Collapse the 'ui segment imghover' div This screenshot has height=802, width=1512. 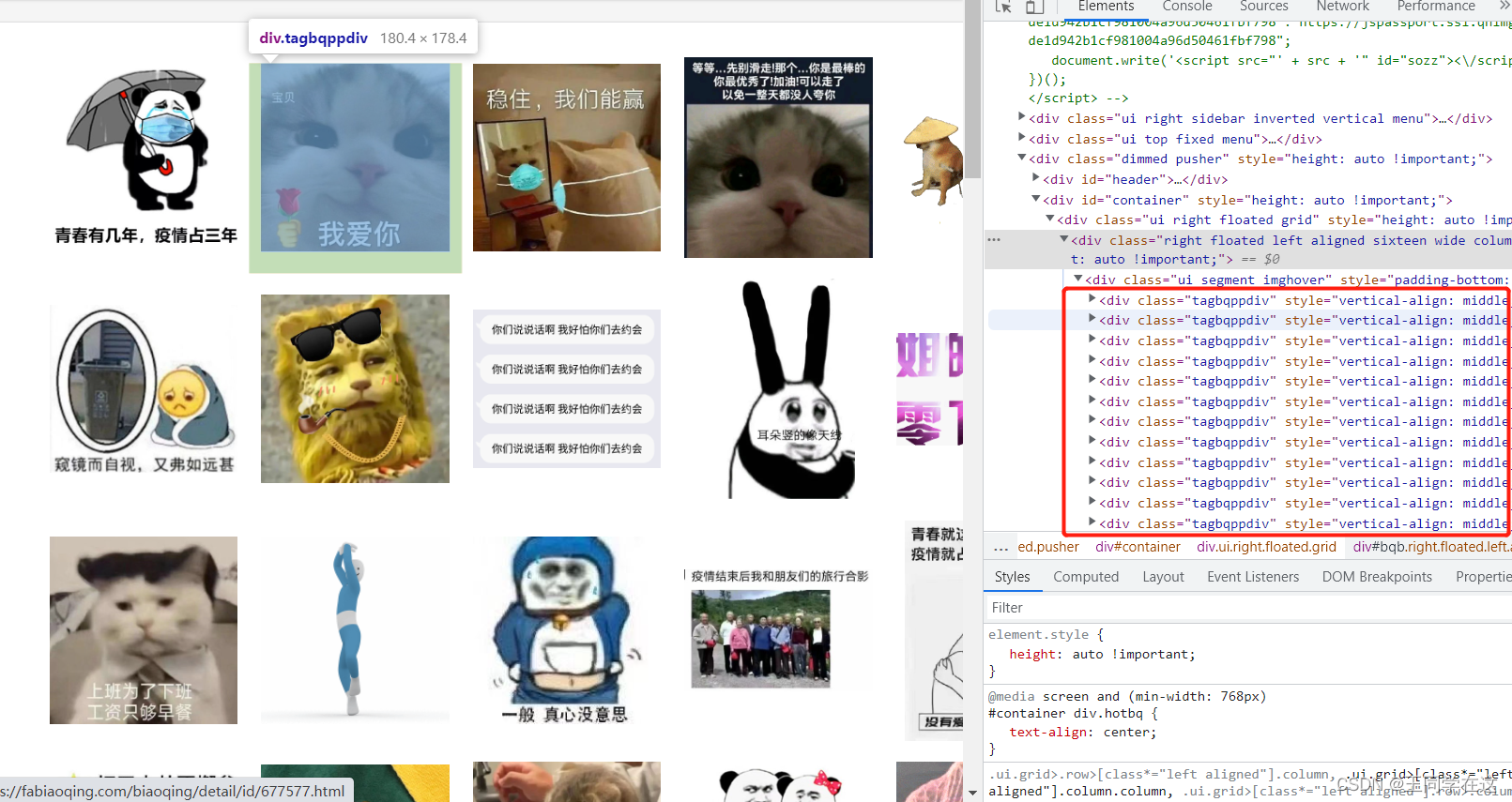tap(1078, 280)
